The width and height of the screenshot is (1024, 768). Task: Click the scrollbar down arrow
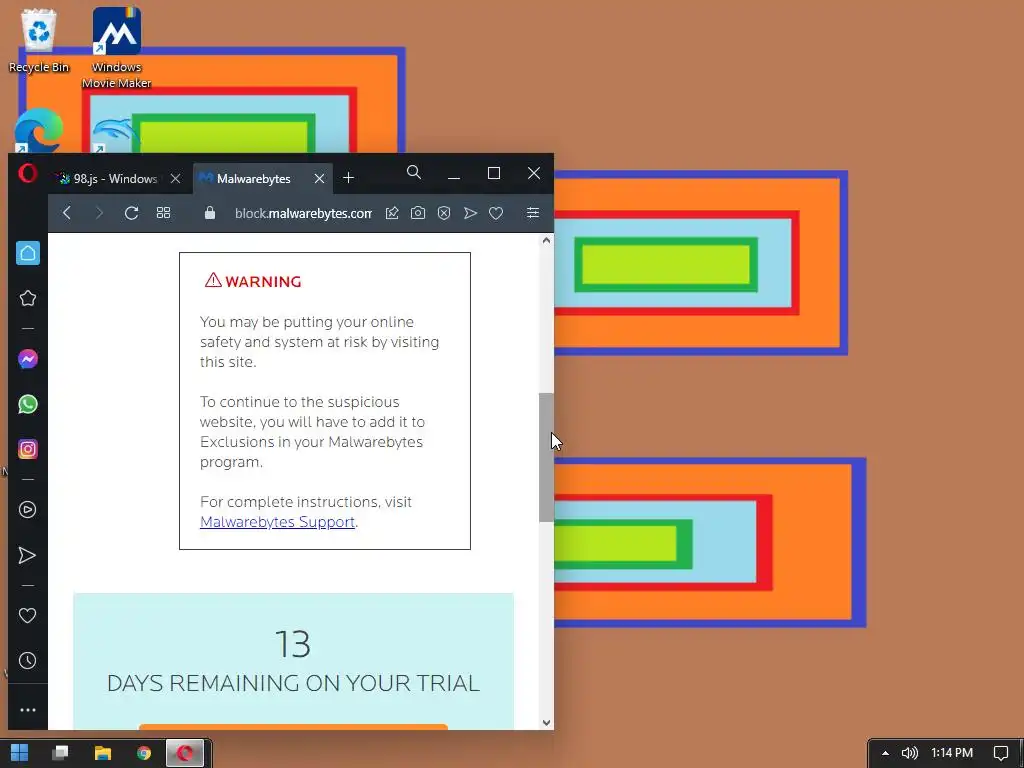(547, 723)
